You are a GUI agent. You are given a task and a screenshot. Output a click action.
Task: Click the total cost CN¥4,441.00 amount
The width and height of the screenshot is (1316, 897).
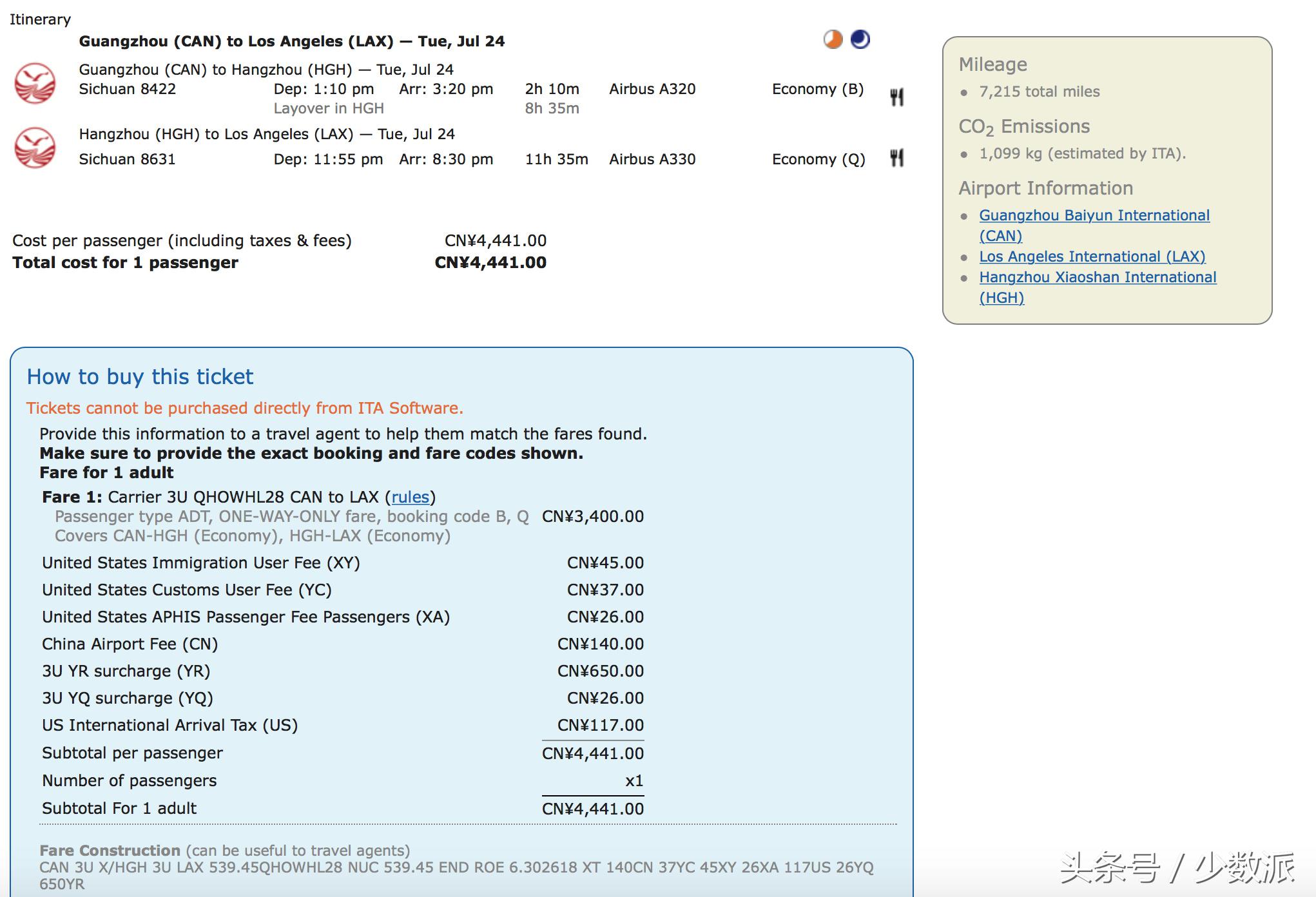point(490,263)
